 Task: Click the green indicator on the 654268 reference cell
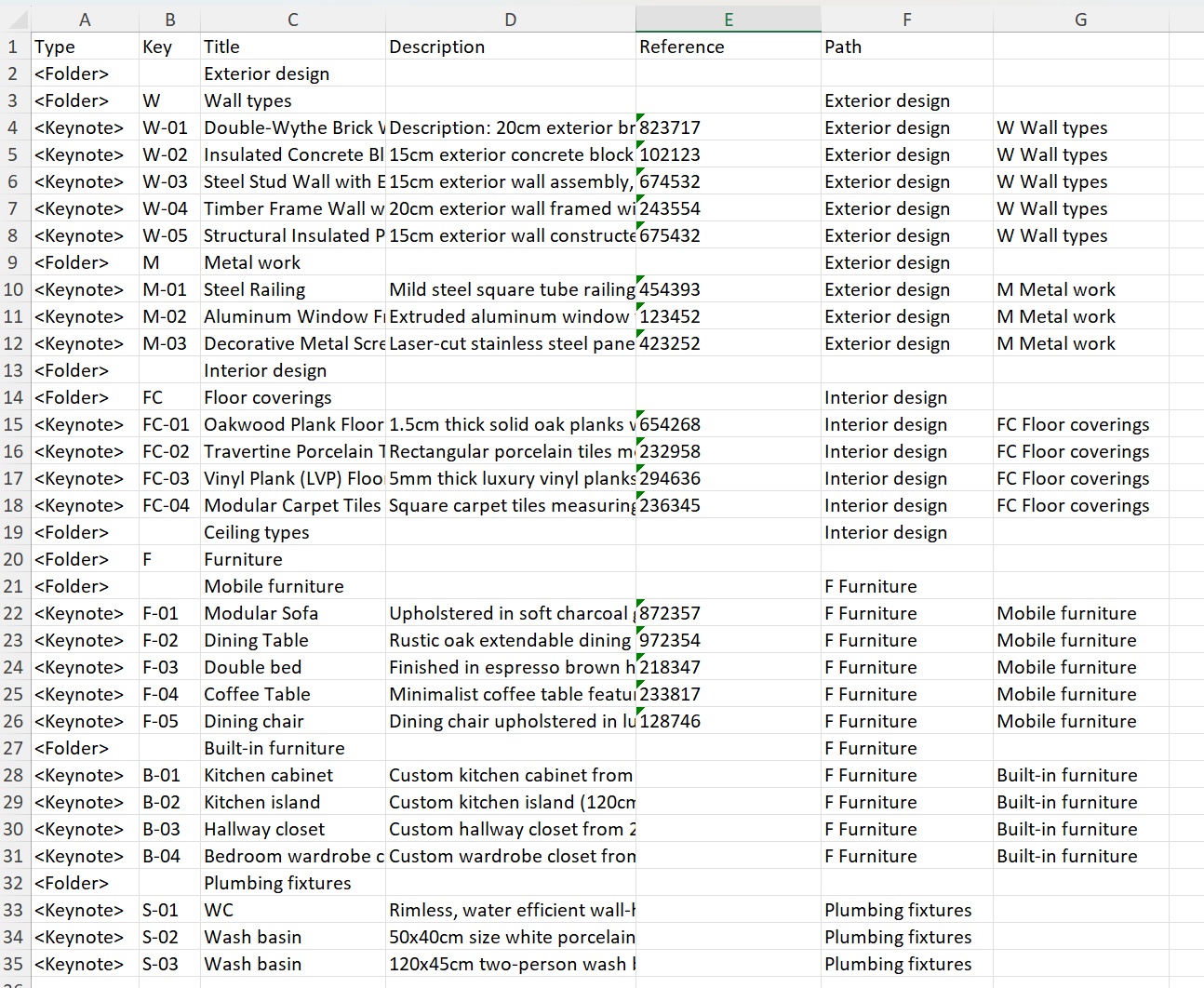click(x=639, y=416)
